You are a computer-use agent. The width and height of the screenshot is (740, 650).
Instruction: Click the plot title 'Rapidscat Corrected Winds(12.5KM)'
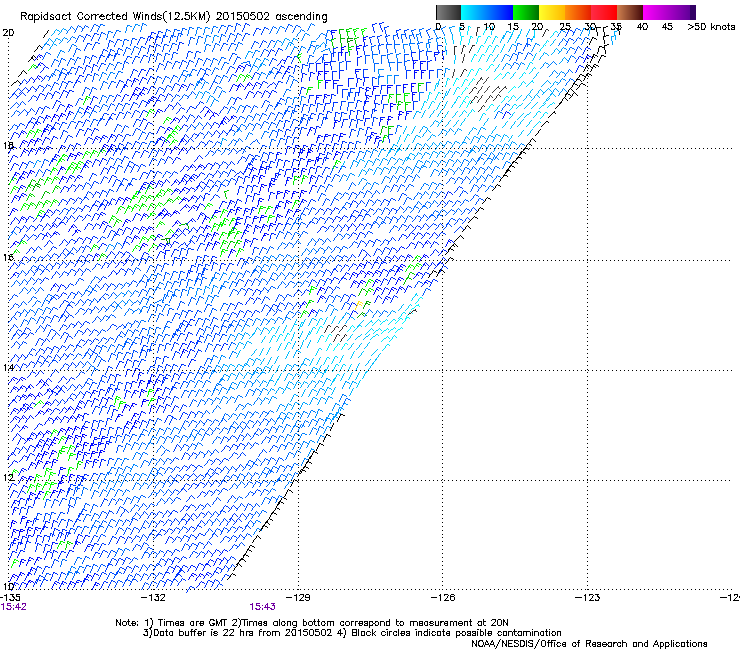tap(115, 17)
